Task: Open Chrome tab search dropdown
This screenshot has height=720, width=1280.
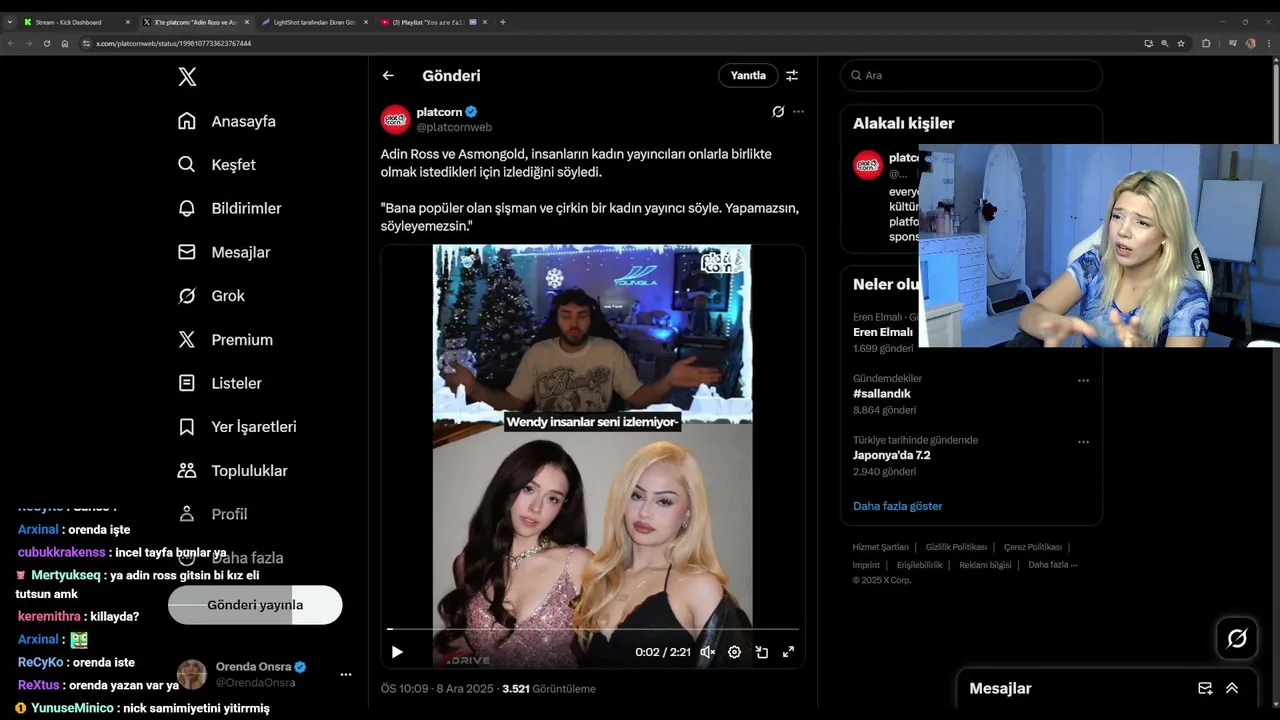Action: tap(10, 22)
